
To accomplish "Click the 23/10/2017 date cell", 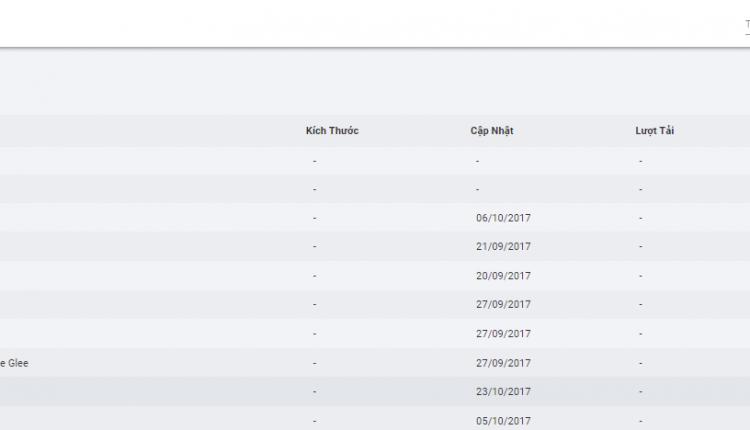I will point(503,392).
